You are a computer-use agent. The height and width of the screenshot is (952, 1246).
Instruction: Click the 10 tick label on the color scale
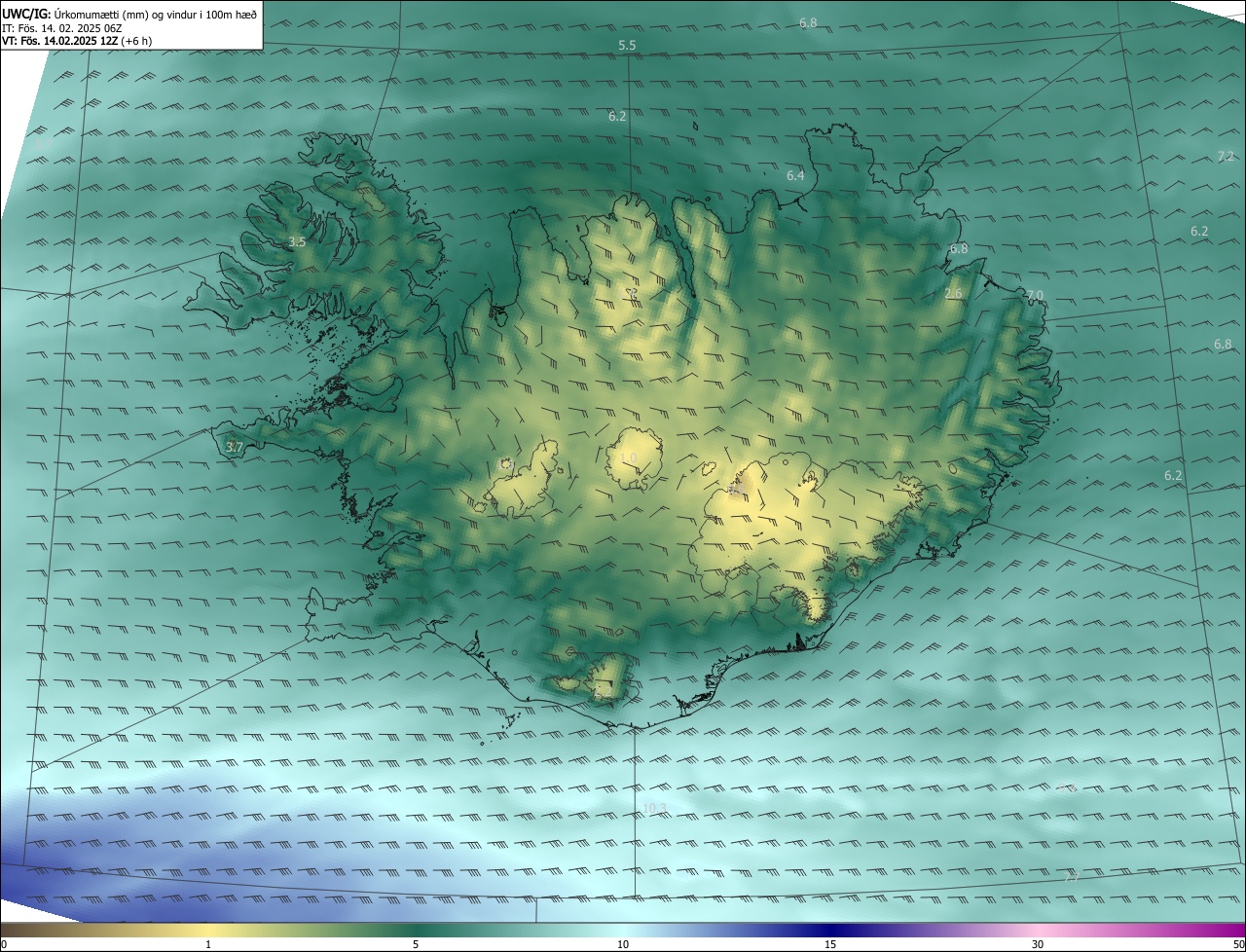click(623, 945)
